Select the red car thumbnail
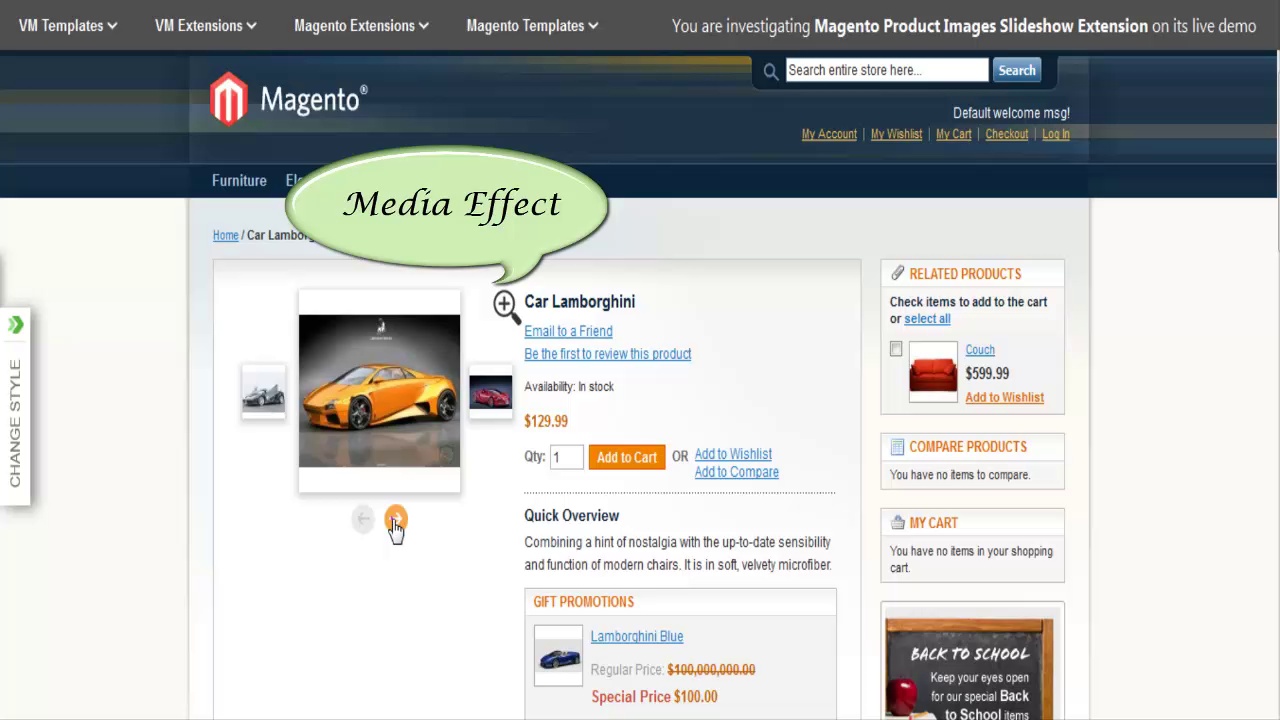The height and width of the screenshot is (720, 1280). coord(490,392)
